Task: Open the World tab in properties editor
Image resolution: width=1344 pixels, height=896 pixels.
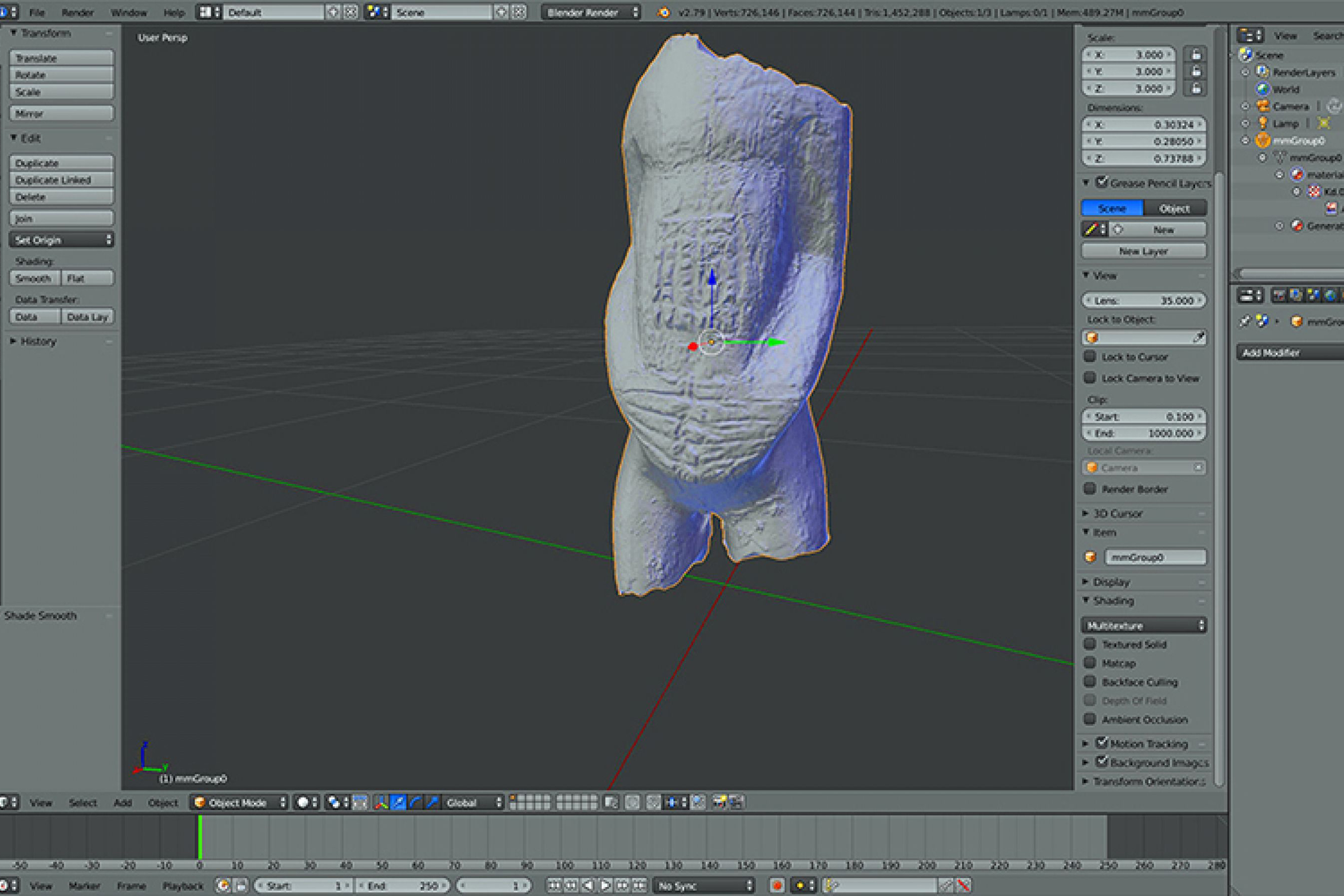Action: [1330, 295]
